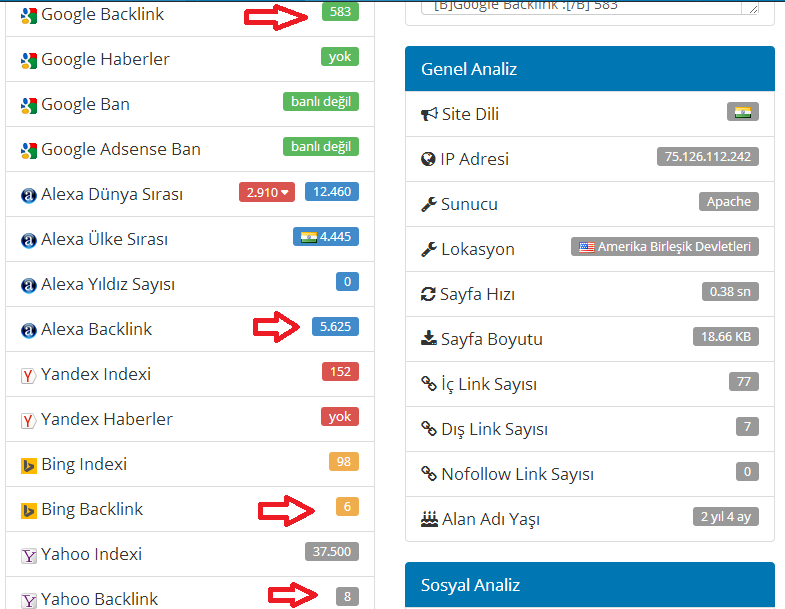This screenshot has width=785, height=609.
Task: Click the chain icon next to Nofollow Link Sayısı
Action: 429,473
